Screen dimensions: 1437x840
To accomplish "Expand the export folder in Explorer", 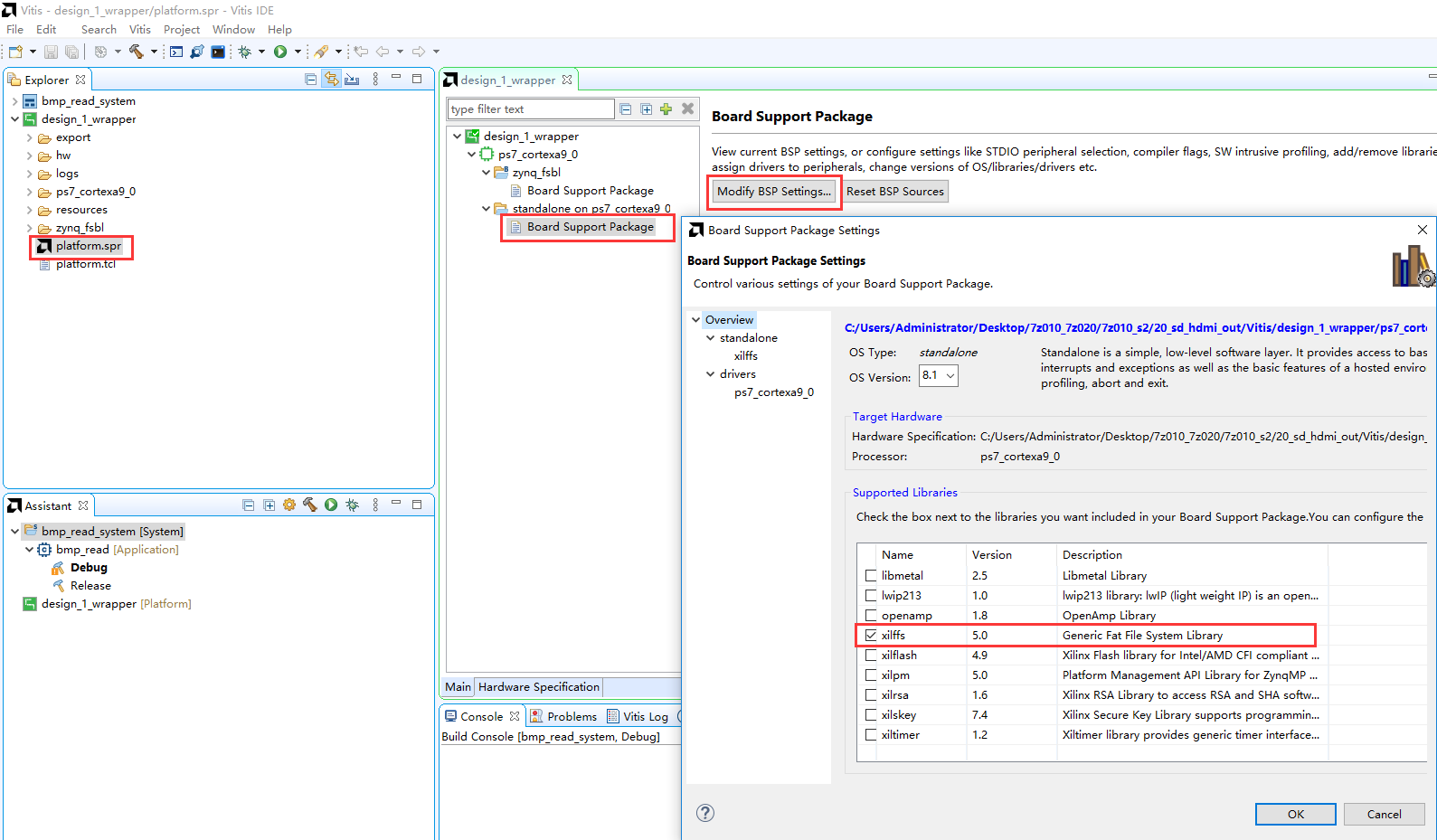I will pyautogui.click(x=30, y=137).
